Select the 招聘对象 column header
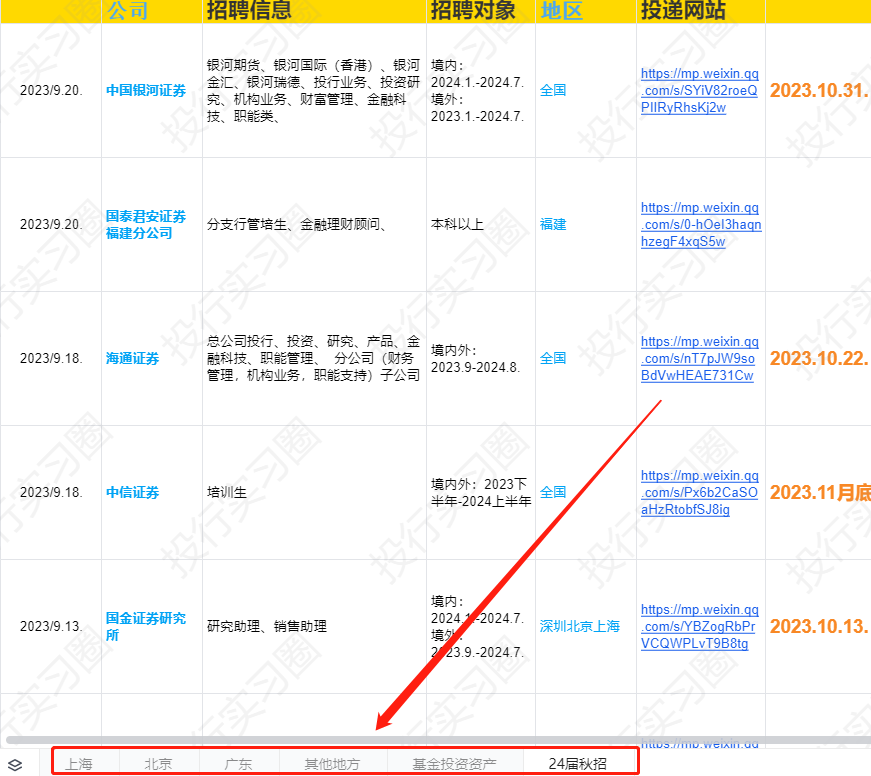The width and height of the screenshot is (871, 776). pyautogui.click(x=481, y=11)
